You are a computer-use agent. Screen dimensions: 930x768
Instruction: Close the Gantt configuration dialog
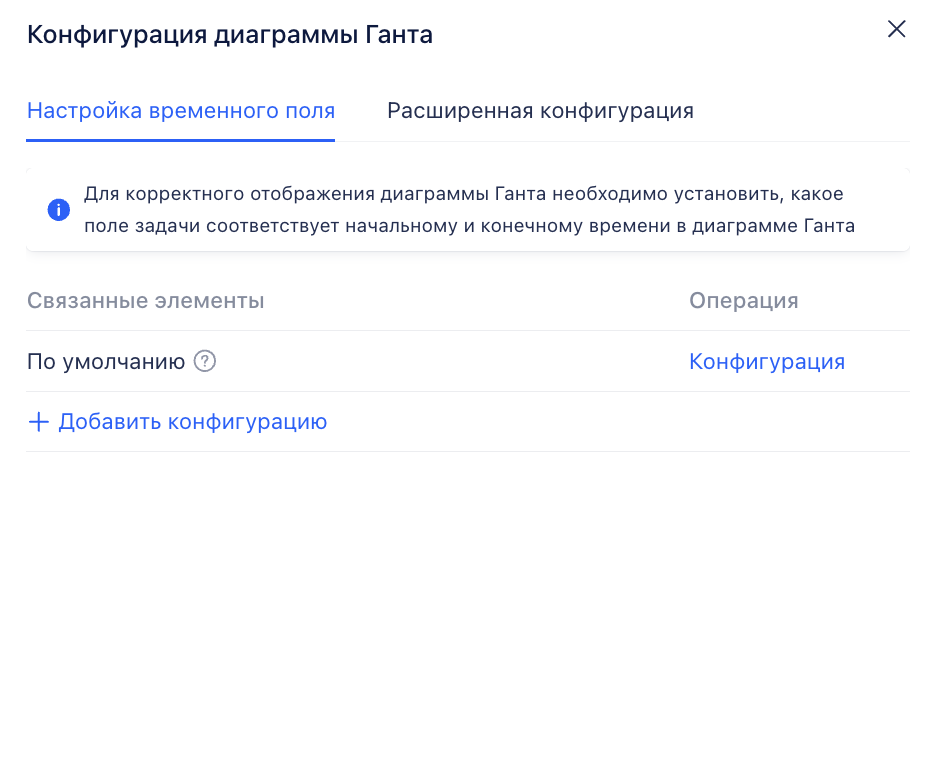[896, 29]
